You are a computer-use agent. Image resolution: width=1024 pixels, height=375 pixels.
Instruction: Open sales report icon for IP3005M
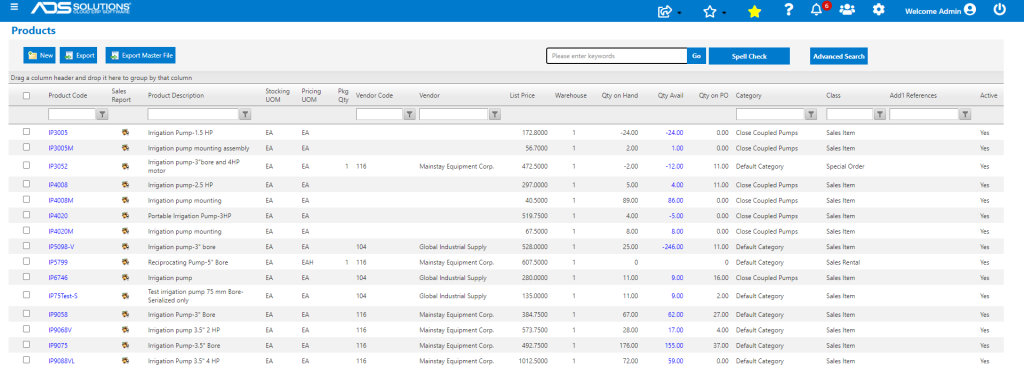point(125,148)
